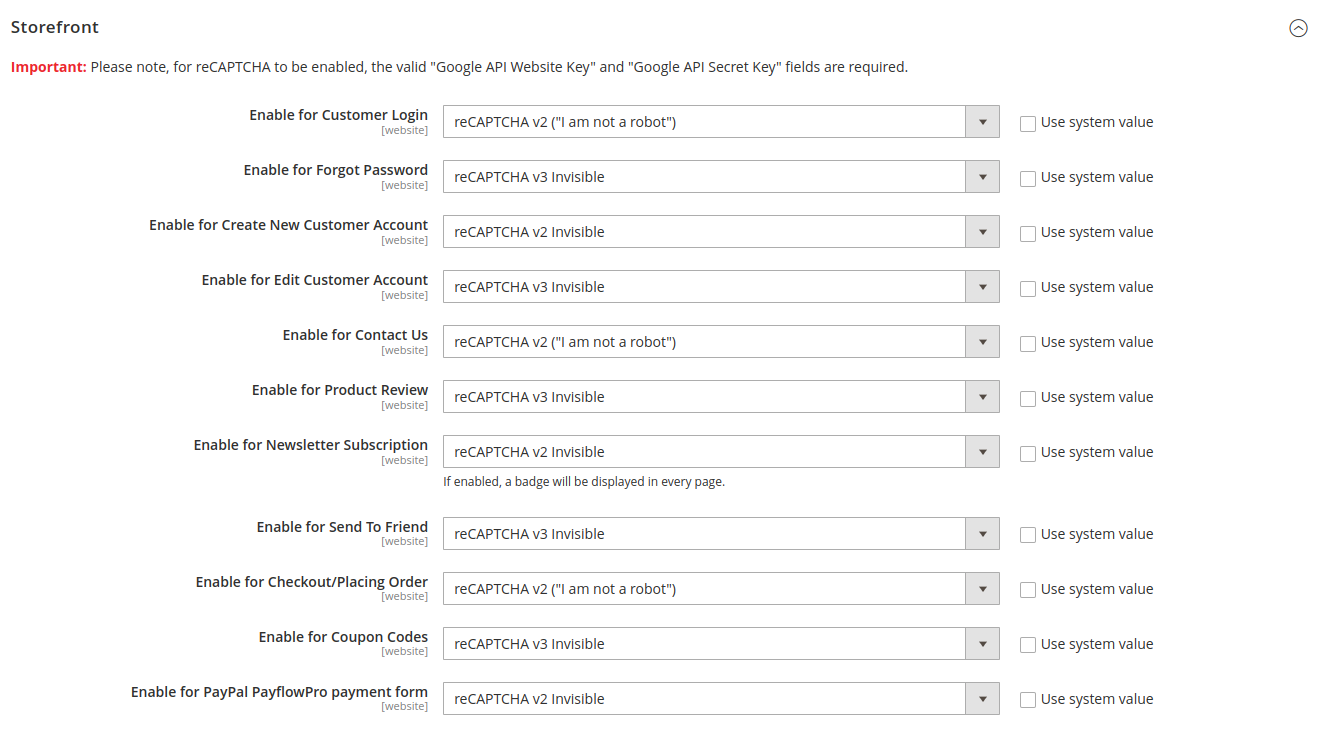The height and width of the screenshot is (741, 1334).
Task: Open the Enable for Coupon Codes dropdown
Action: click(x=721, y=644)
